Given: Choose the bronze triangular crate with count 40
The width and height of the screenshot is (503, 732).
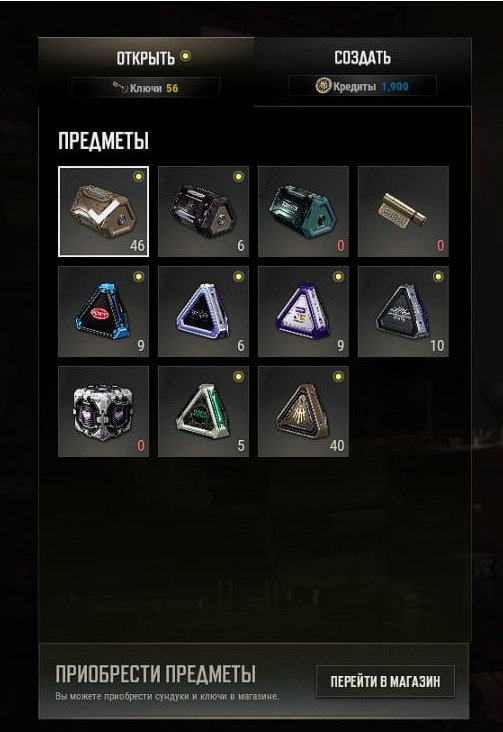Looking at the screenshot, I should coord(303,411).
